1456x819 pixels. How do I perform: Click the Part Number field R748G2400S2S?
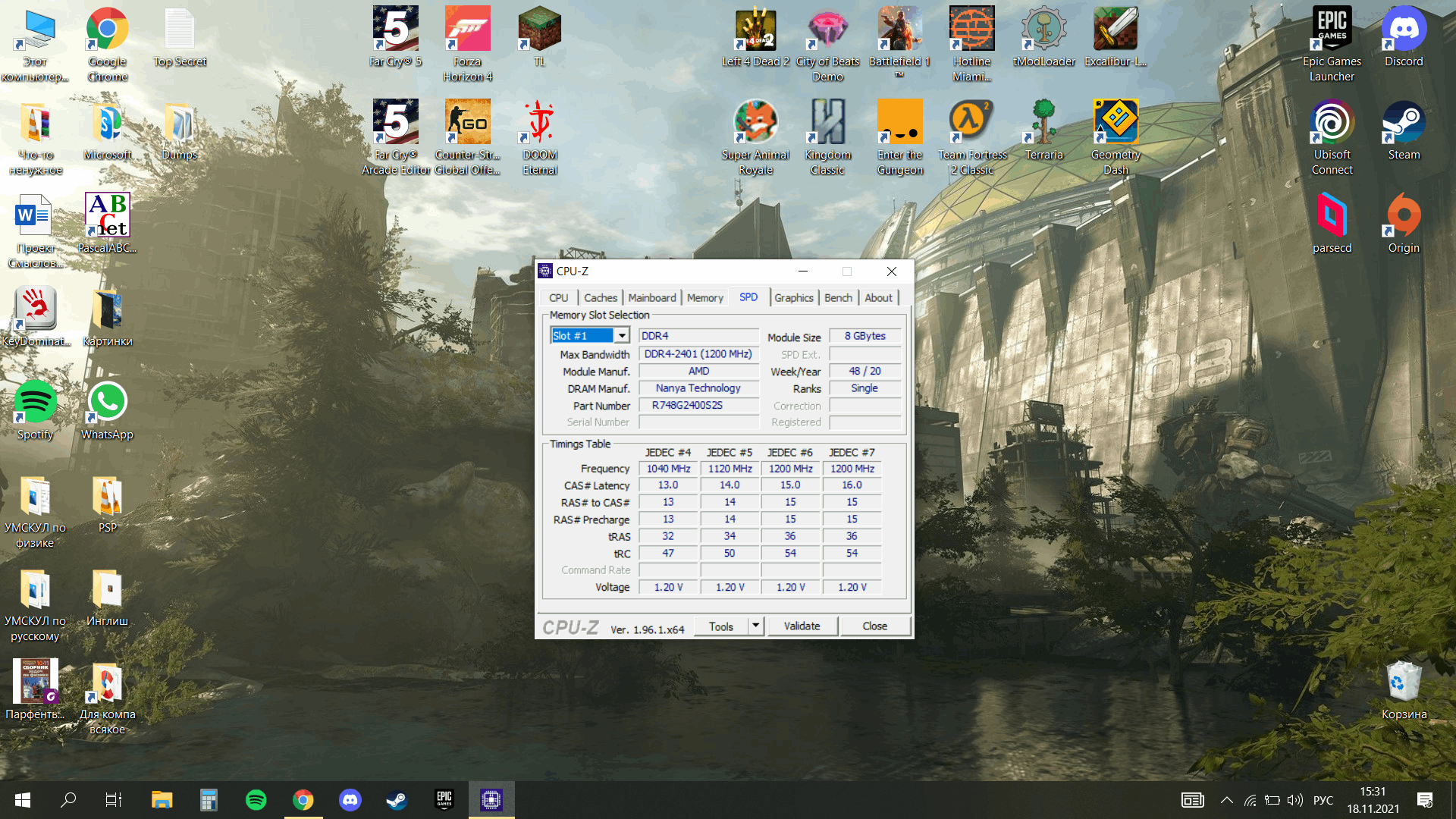698,406
